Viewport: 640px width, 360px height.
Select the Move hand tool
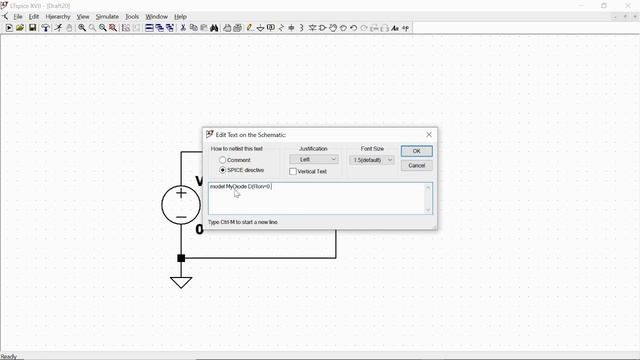[x=333, y=28]
